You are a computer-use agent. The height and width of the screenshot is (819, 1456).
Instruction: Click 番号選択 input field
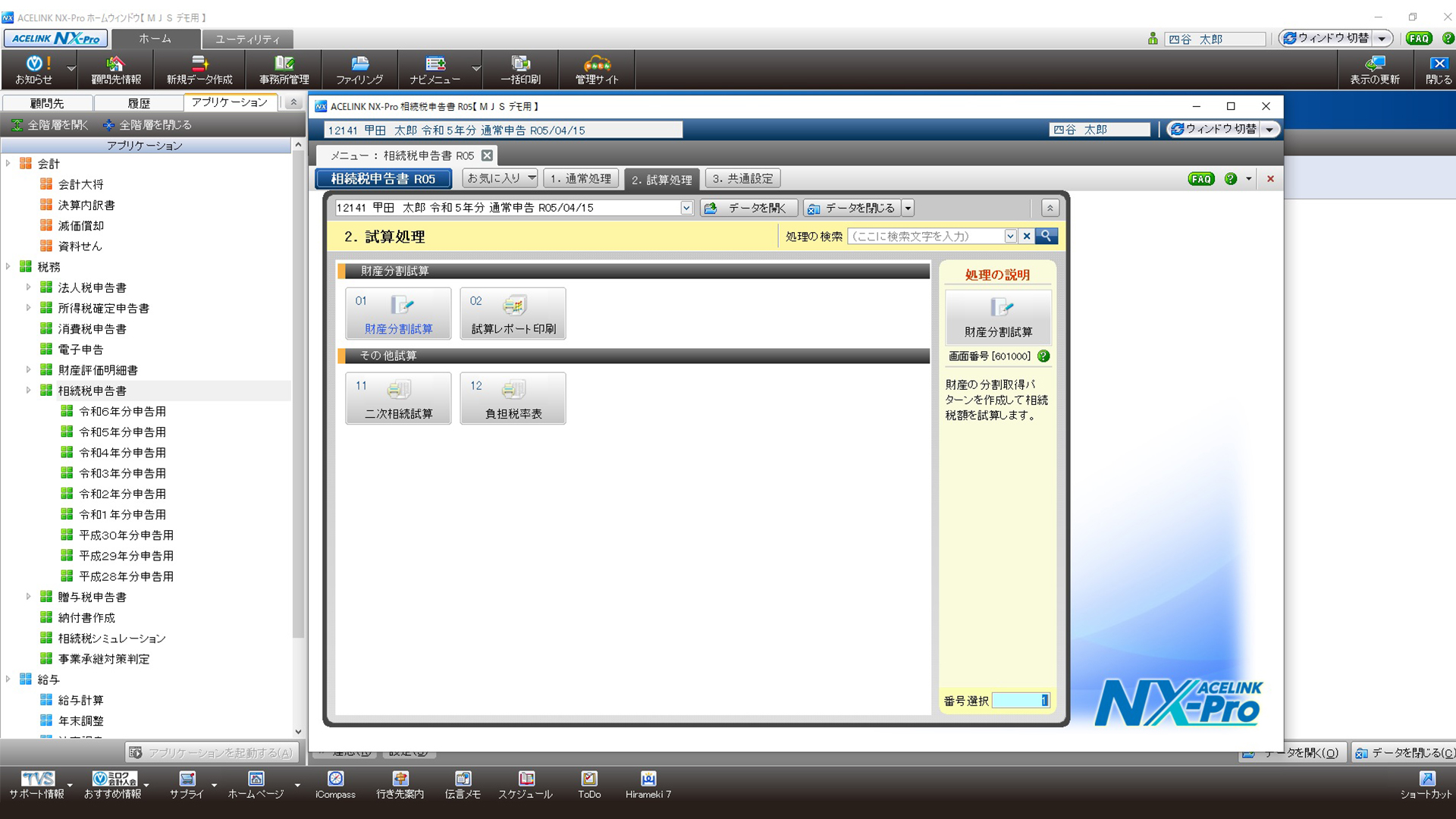1021,701
